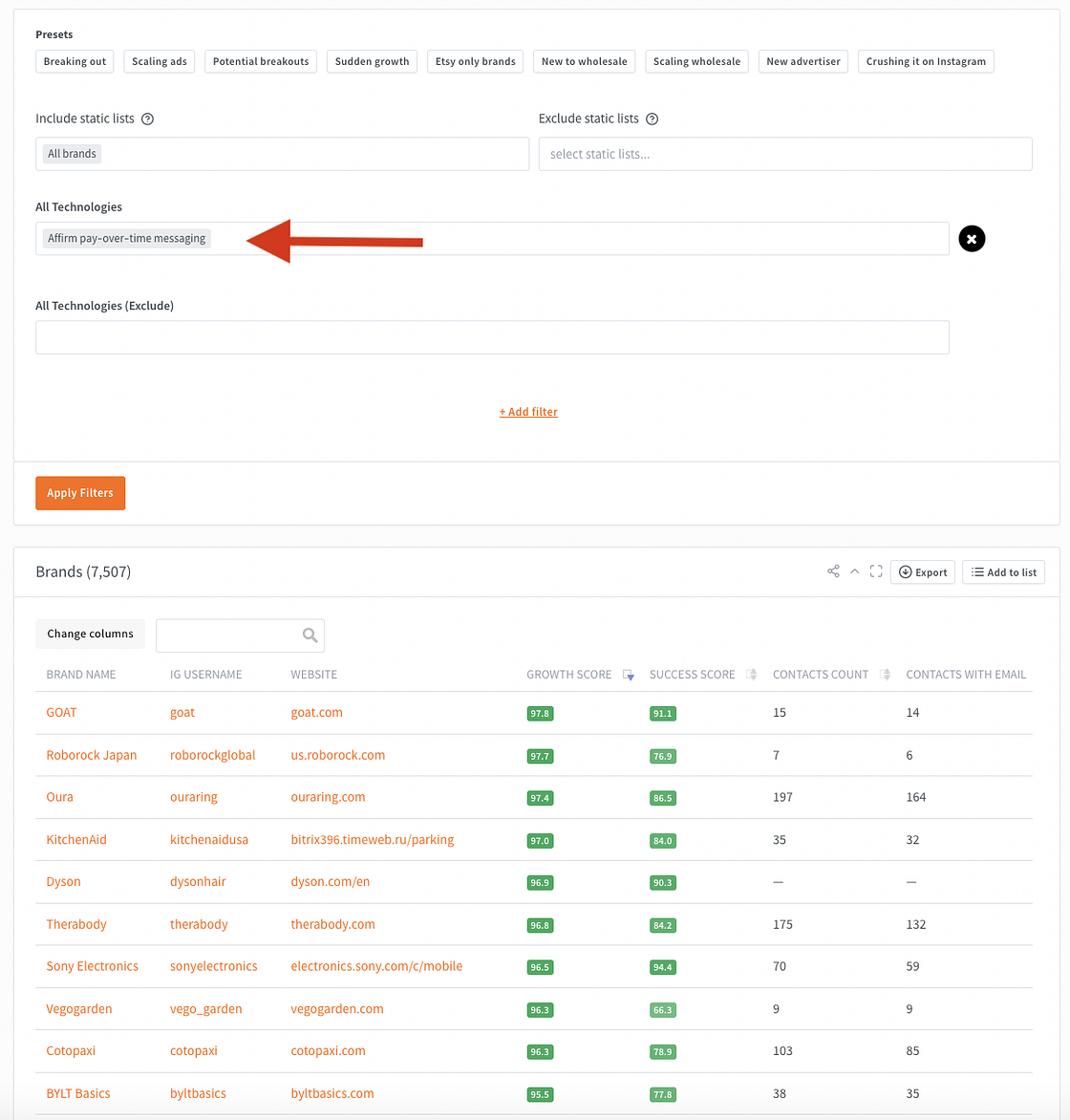Click the BRAND NAME column header
Screen dimensions: 1070x1120
click(80, 675)
